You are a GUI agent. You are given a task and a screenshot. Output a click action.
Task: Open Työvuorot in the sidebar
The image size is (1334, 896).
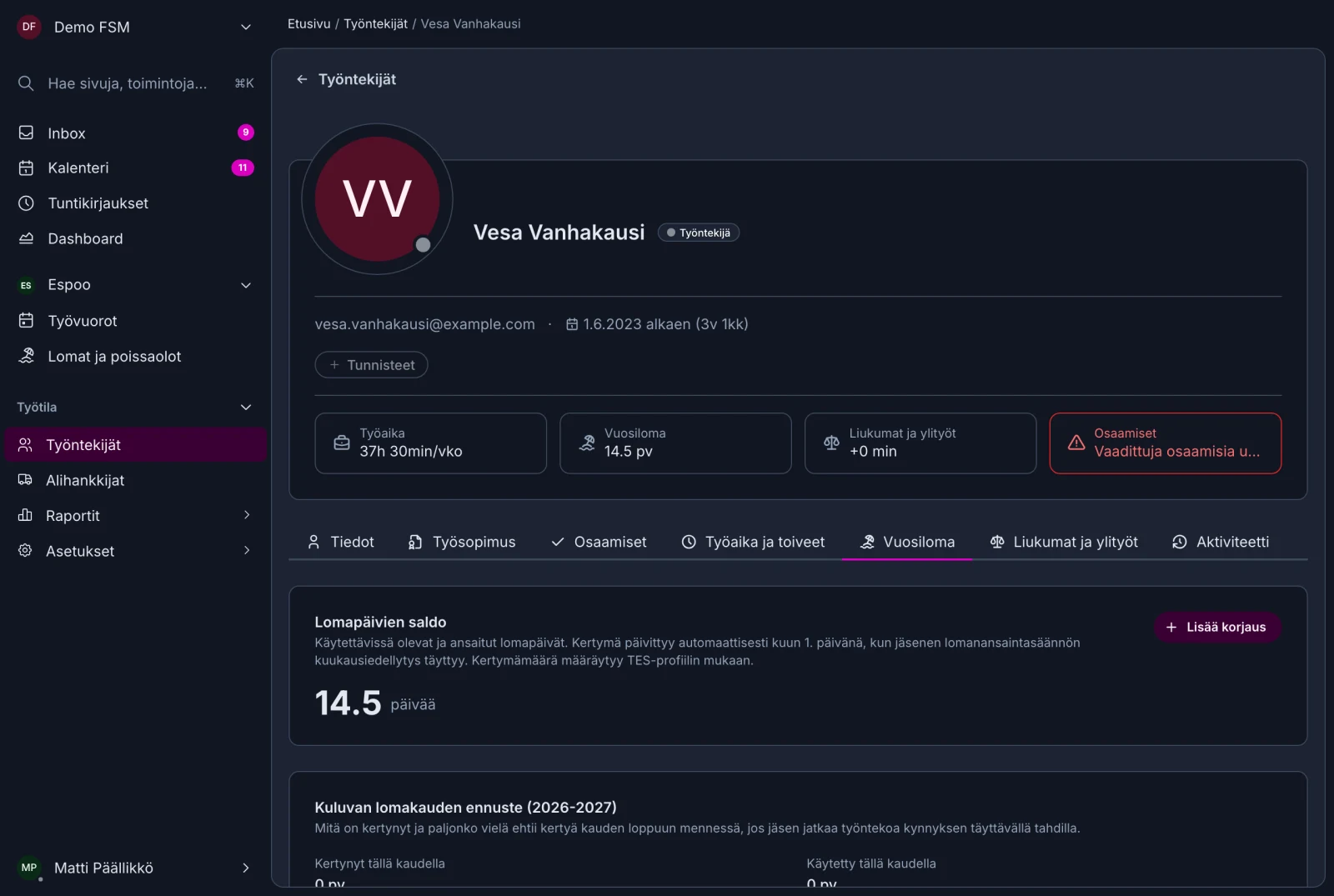click(x=135, y=321)
